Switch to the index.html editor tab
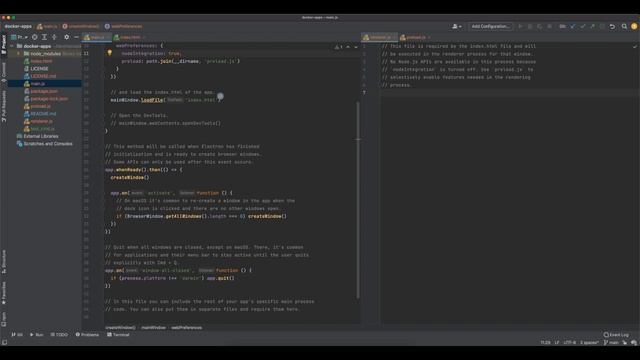This screenshot has width=640, height=360. coord(129,37)
